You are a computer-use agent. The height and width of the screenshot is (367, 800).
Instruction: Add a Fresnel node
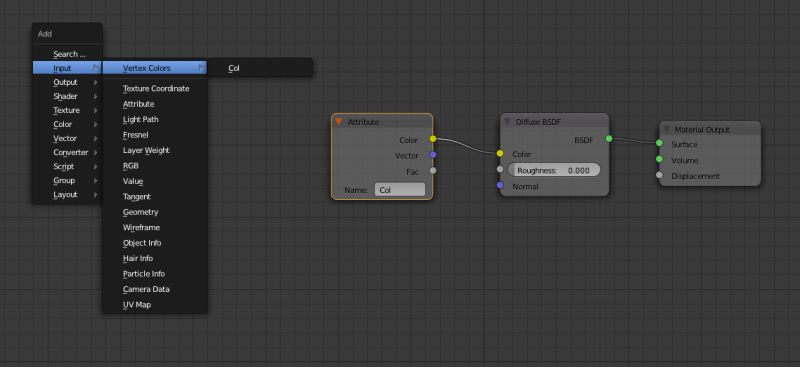[x=155, y=135]
